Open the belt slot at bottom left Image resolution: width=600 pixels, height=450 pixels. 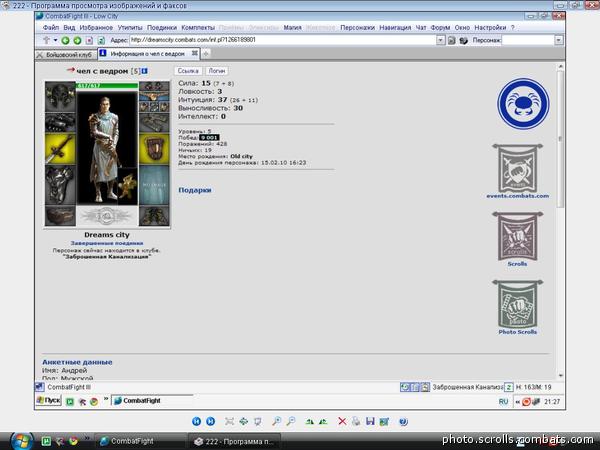click(60, 216)
